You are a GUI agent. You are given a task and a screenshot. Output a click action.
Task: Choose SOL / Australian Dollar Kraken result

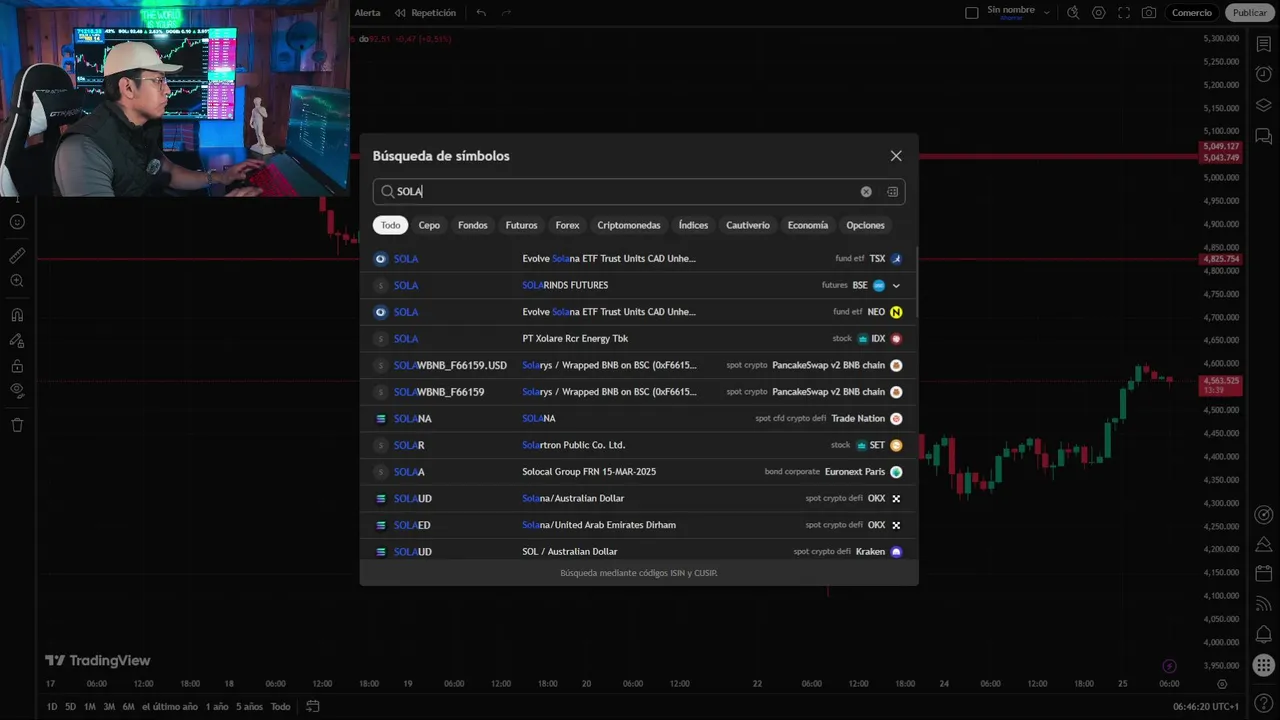(x=638, y=551)
